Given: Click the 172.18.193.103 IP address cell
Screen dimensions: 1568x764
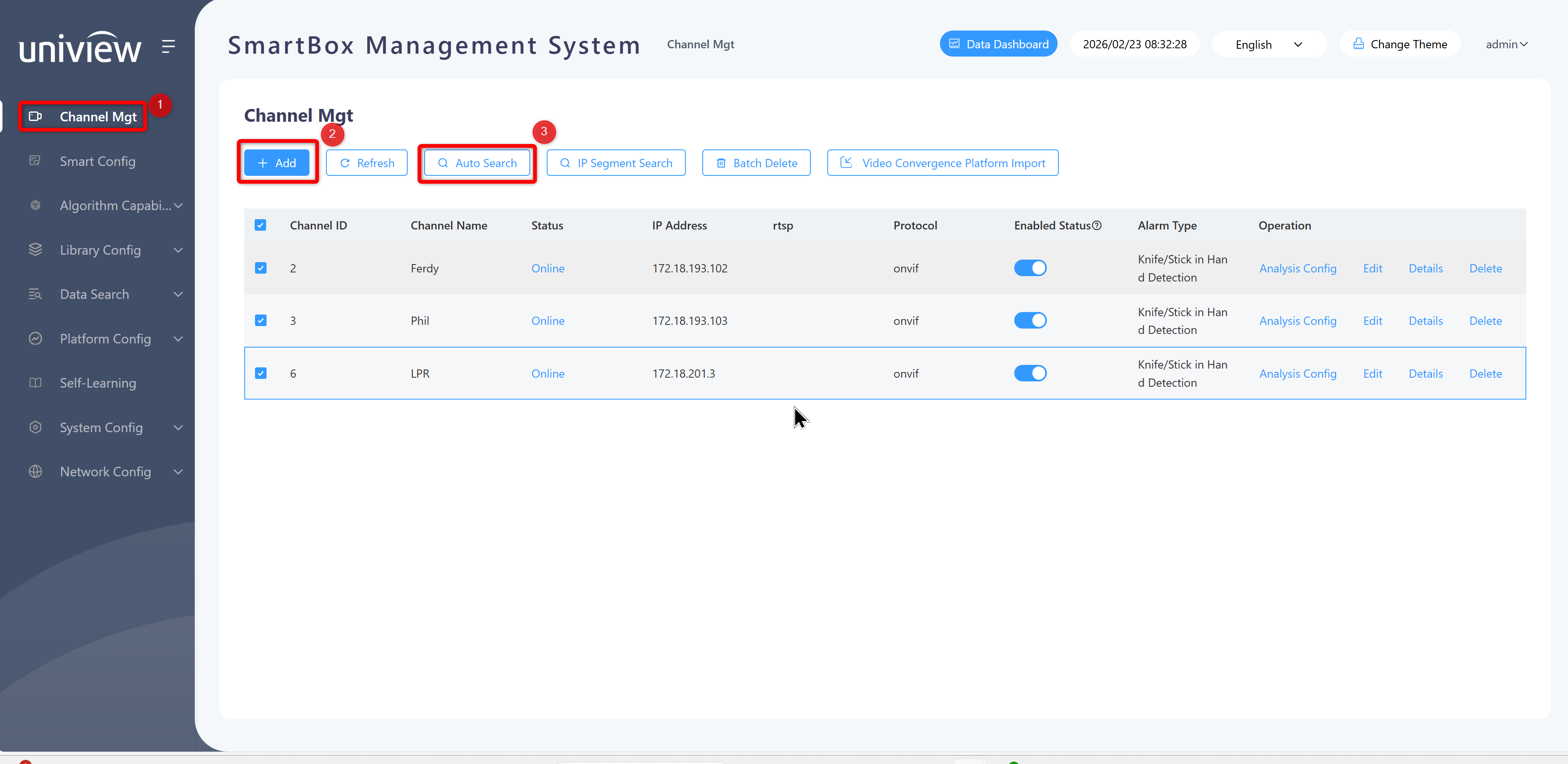Looking at the screenshot, I should [x=690, y=321].
